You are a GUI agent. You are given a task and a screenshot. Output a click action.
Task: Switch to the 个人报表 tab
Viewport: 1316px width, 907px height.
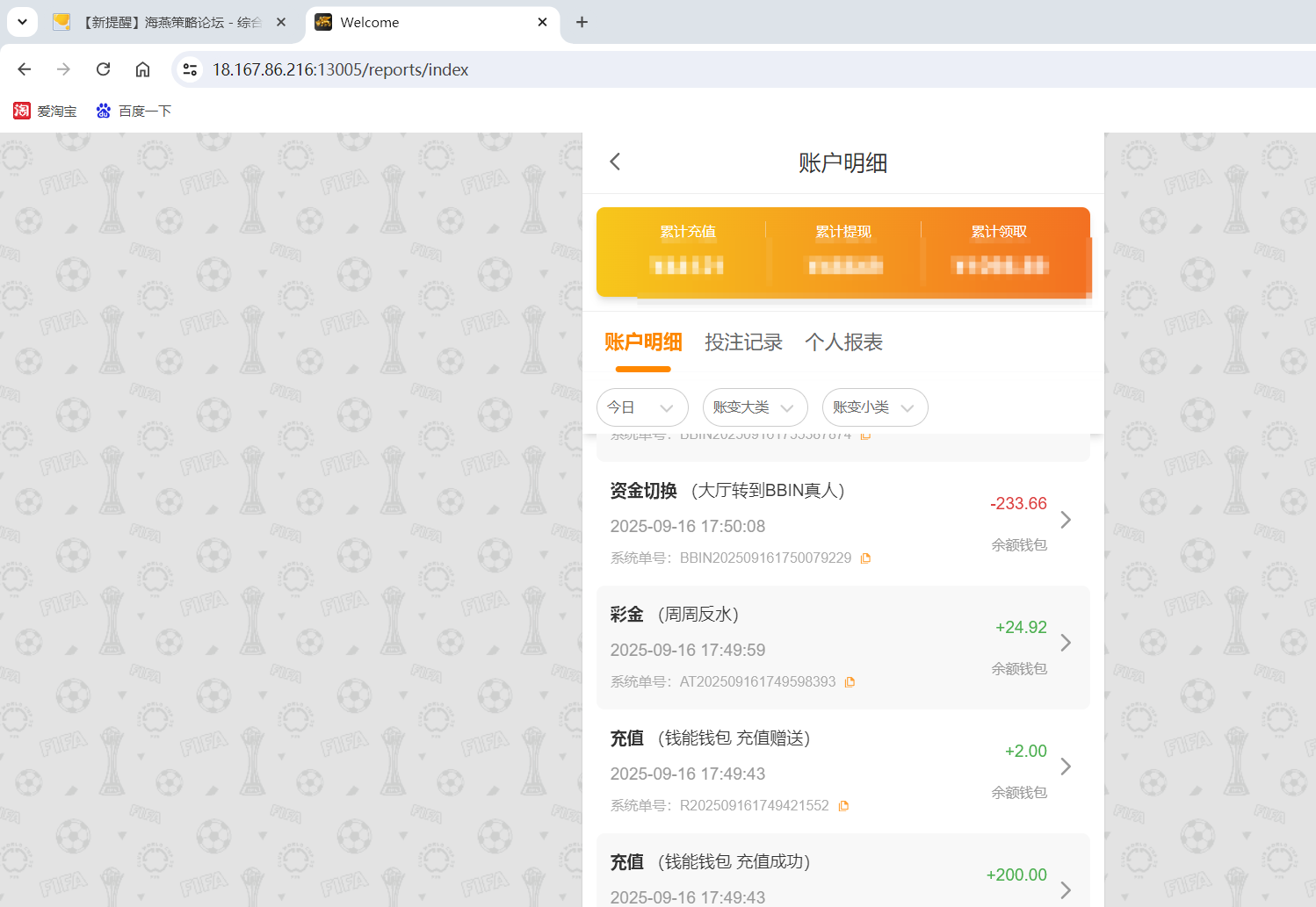tap(842, 342)
